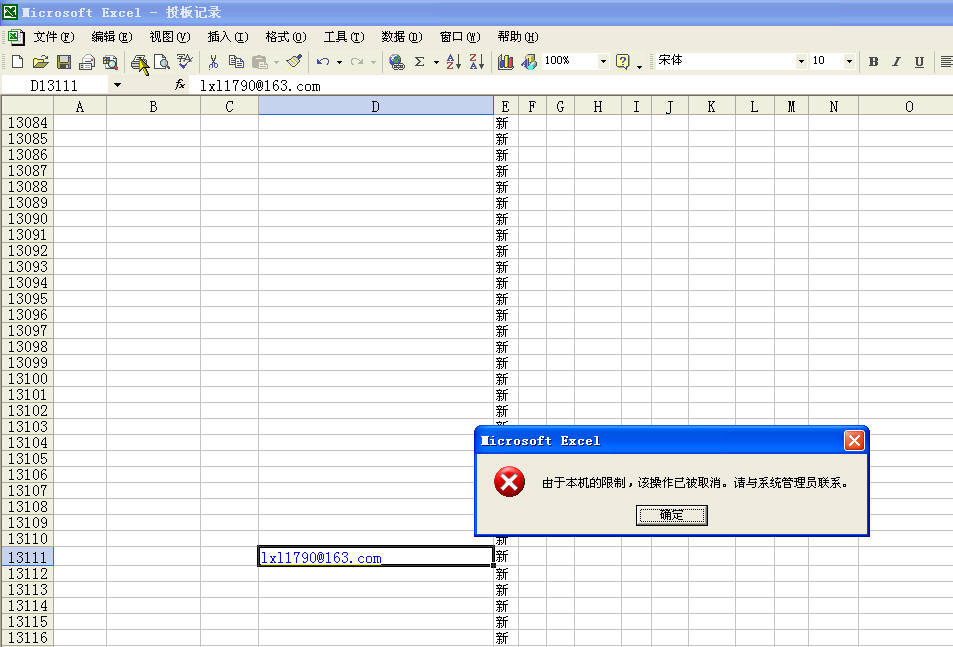Open the 文件 menu

tap(53, 37)
